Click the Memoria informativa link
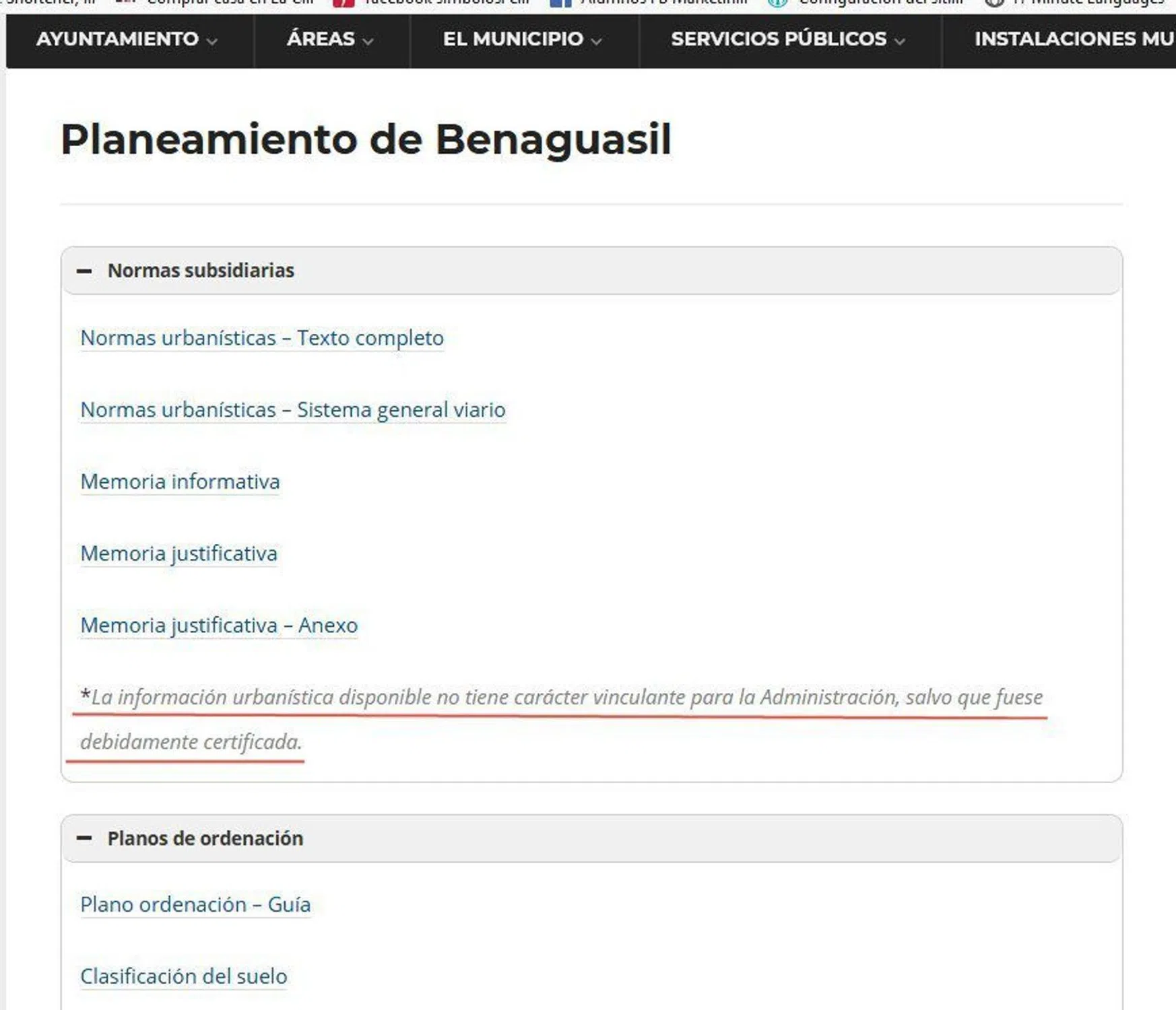Screen dimensions: 1176x1010 click(x=180, y=482)
